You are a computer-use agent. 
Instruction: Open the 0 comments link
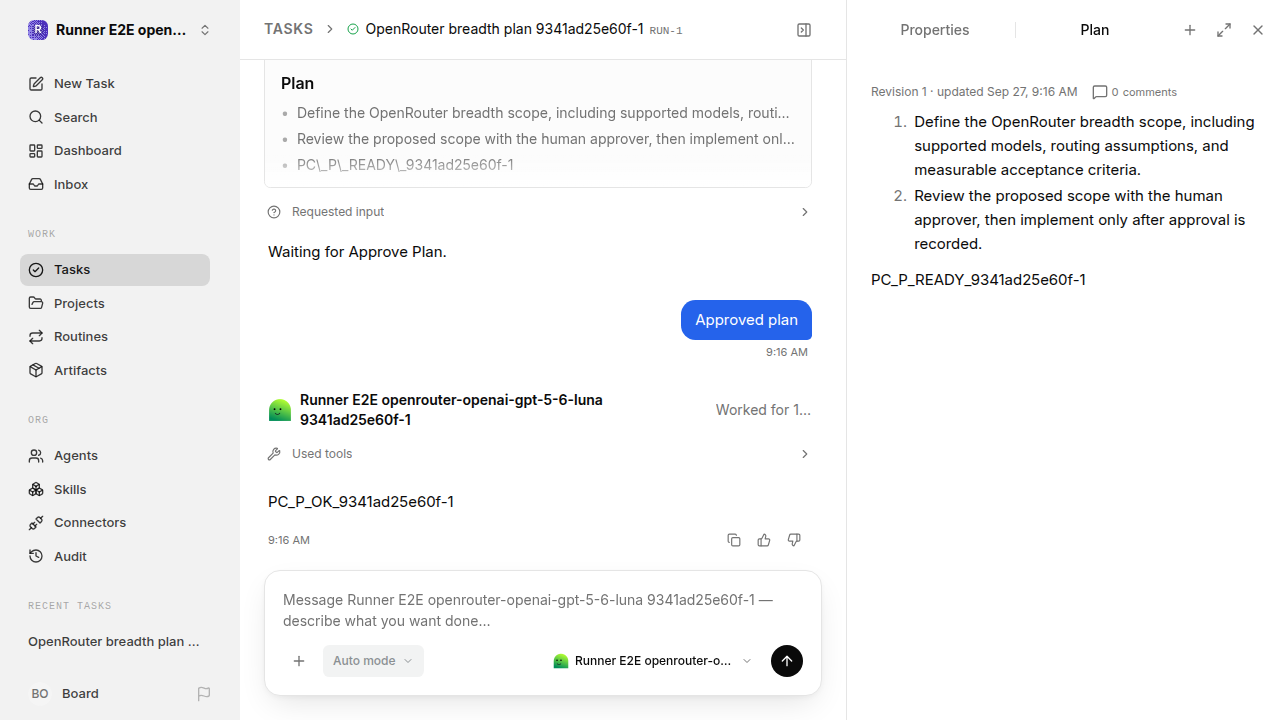tap(1135, 92)
